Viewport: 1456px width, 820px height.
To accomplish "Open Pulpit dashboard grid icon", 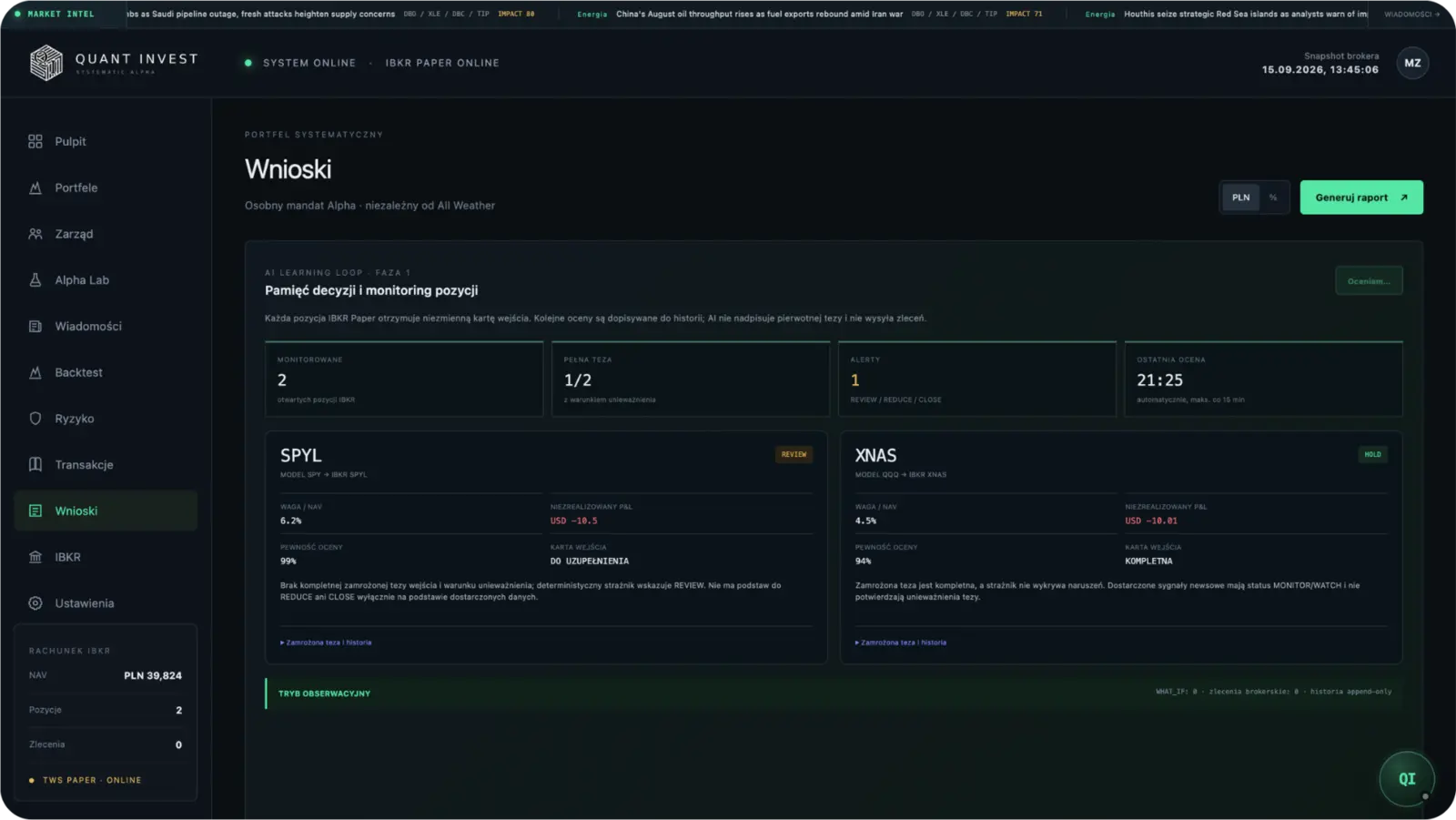I will (35, 141).
